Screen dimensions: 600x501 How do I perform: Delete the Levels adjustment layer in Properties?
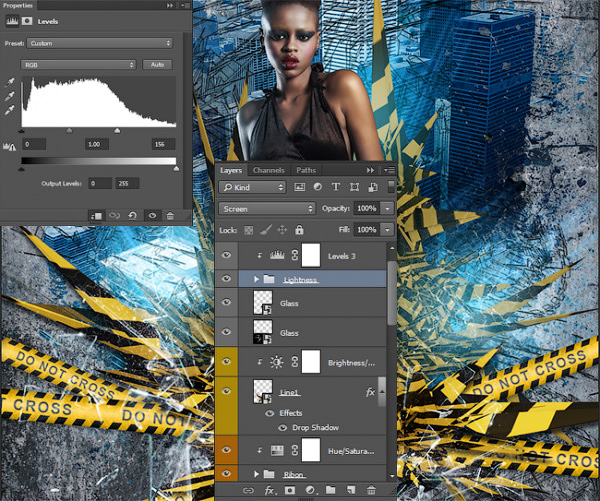pos(170,216)
